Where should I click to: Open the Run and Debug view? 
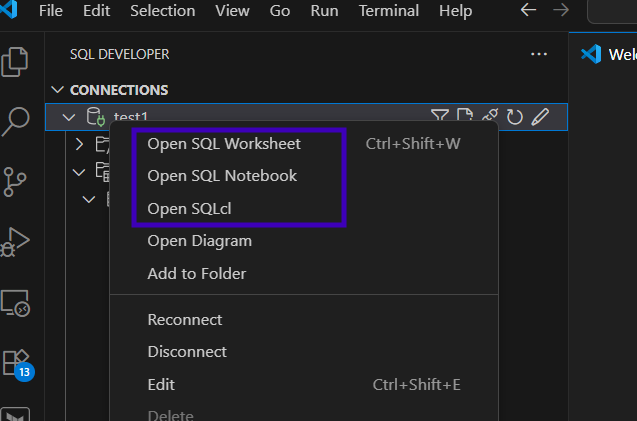coord(15,242)
